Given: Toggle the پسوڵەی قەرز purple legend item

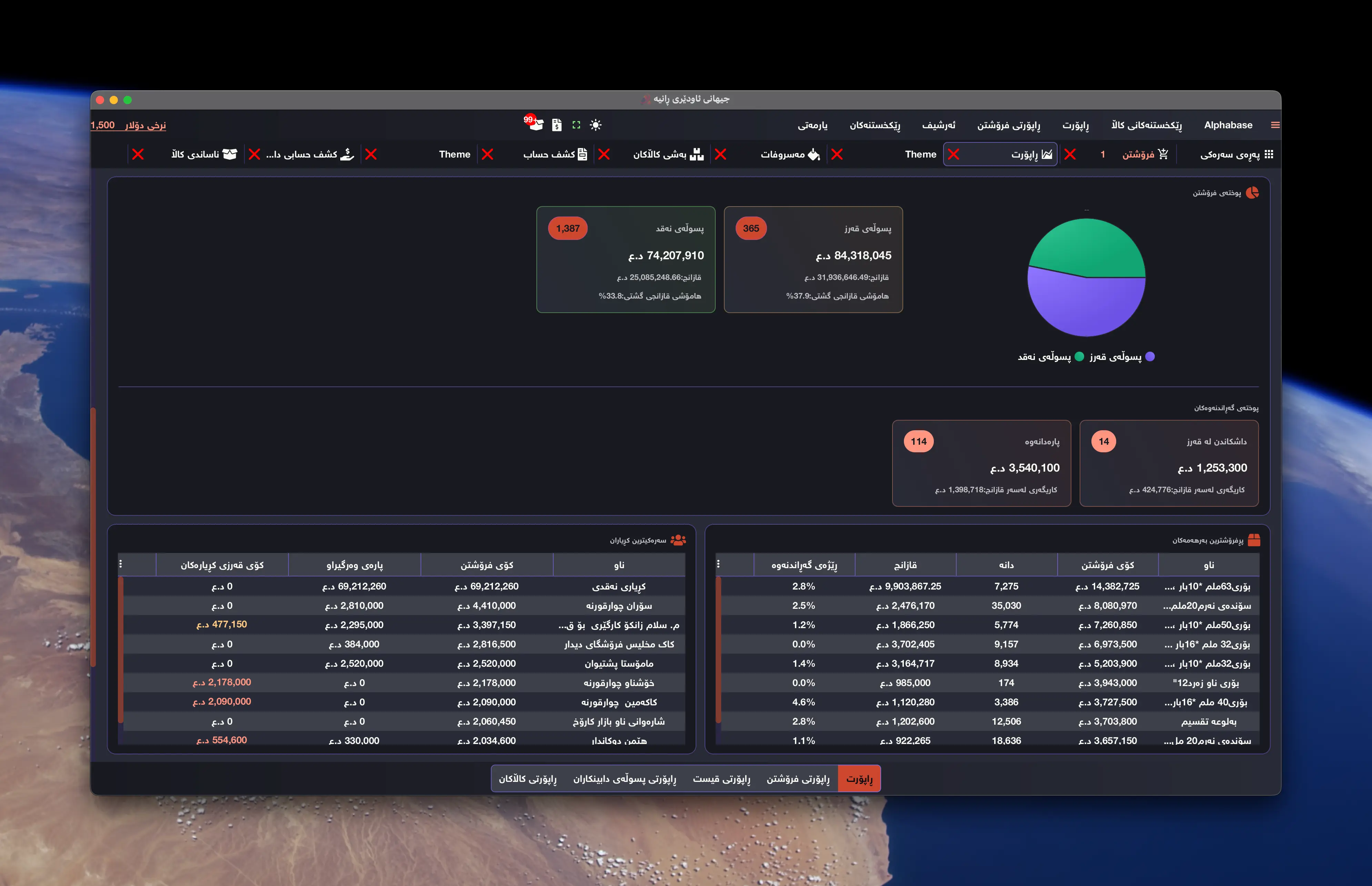Looking at the screenshot, I should click(x=1122, y=357).
